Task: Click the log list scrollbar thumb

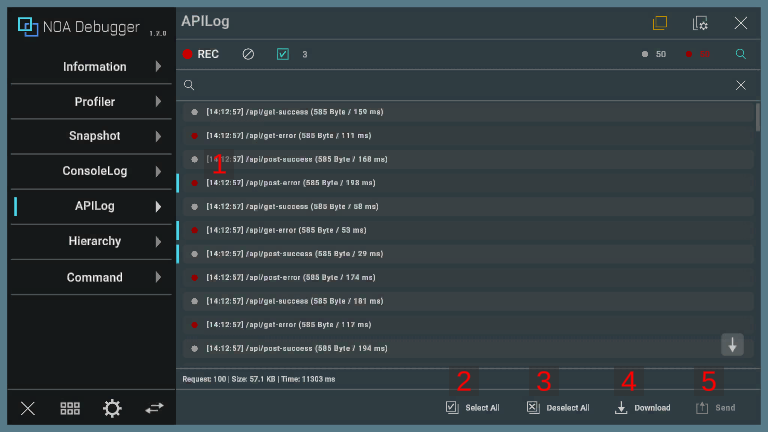Action: click(758, 117)
